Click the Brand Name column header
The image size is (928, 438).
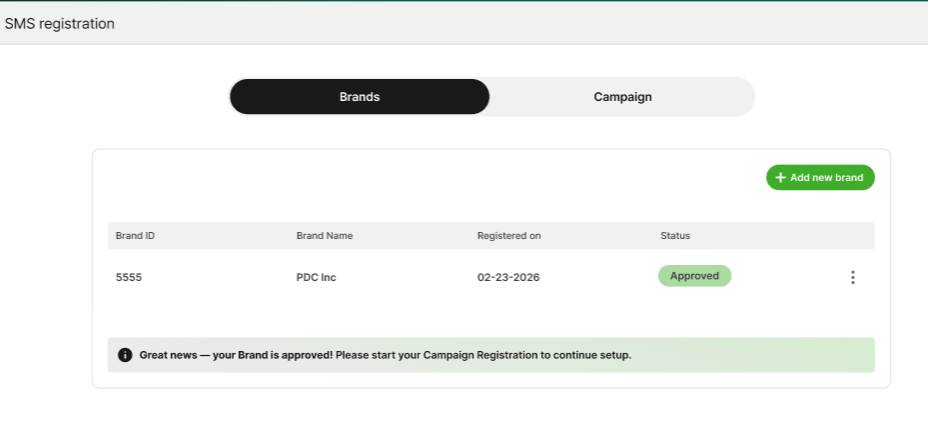(324, 236)
